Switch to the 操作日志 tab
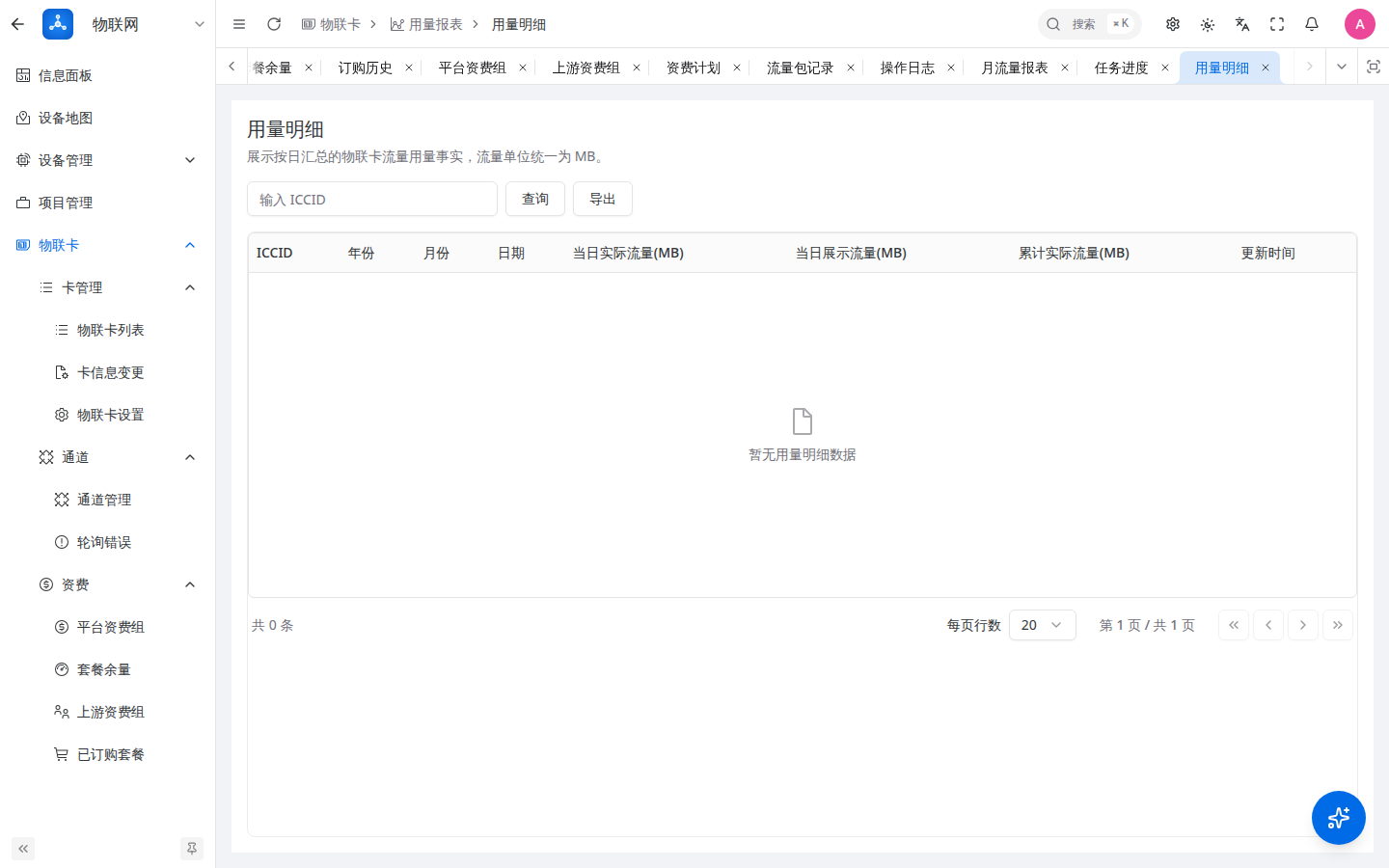The width and height of the screenshot is (1389, 868). pos(908,68)
